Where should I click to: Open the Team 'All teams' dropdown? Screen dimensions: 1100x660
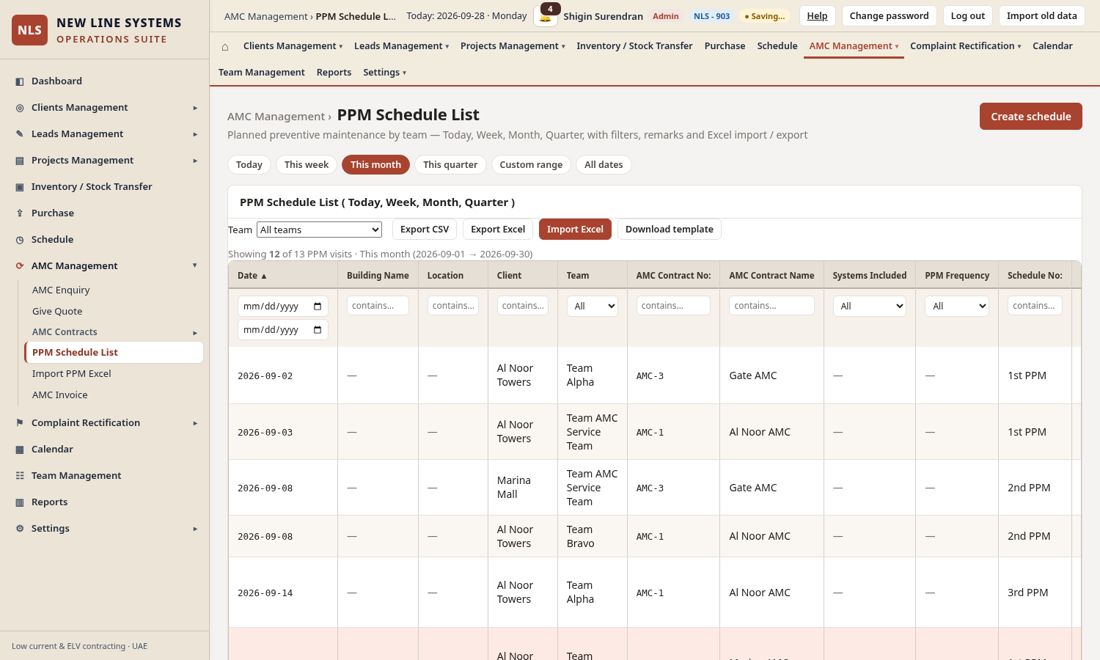click(x=319, y=229)
